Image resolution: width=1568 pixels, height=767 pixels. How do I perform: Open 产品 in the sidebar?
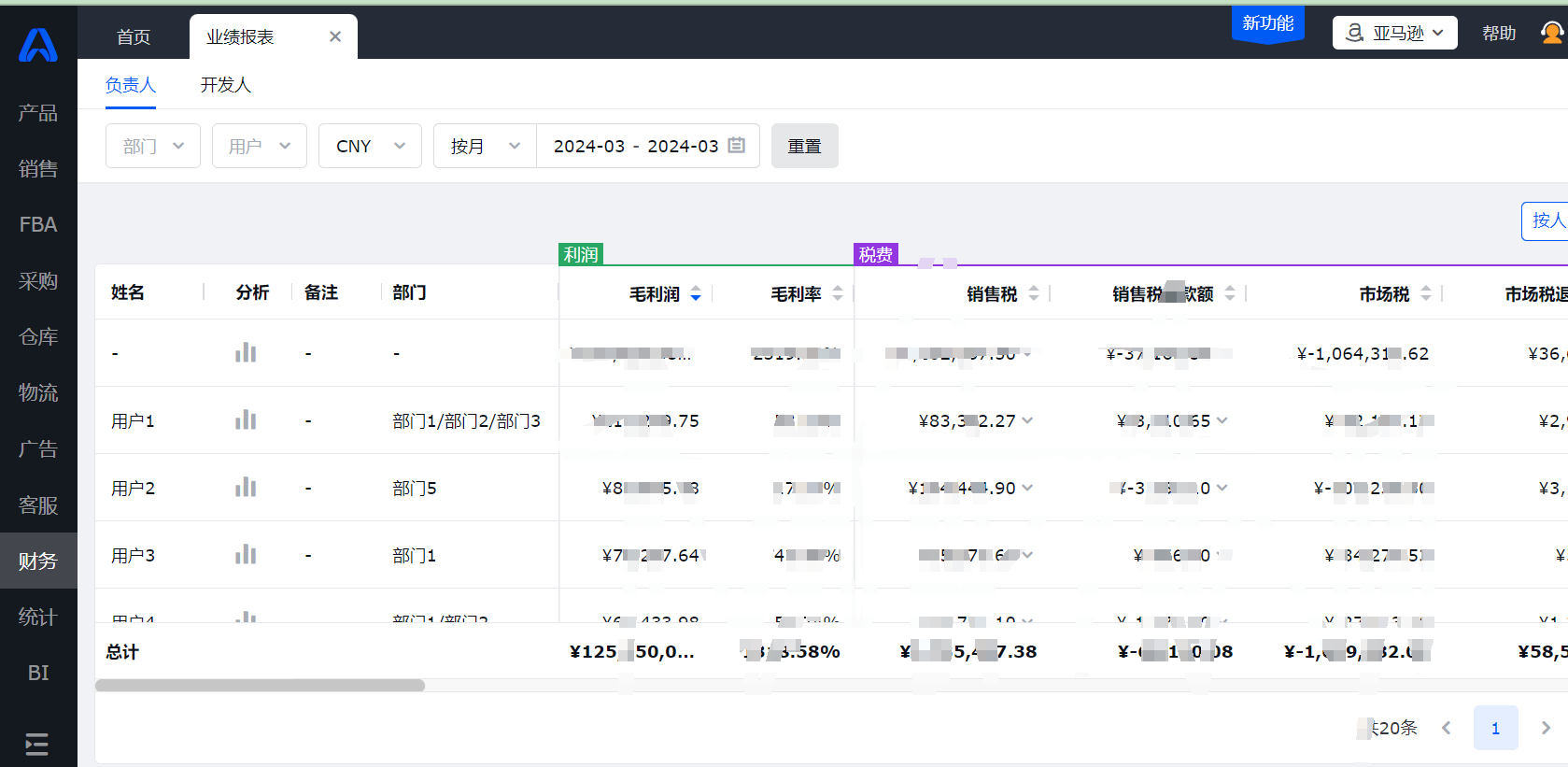pos(38,113)
